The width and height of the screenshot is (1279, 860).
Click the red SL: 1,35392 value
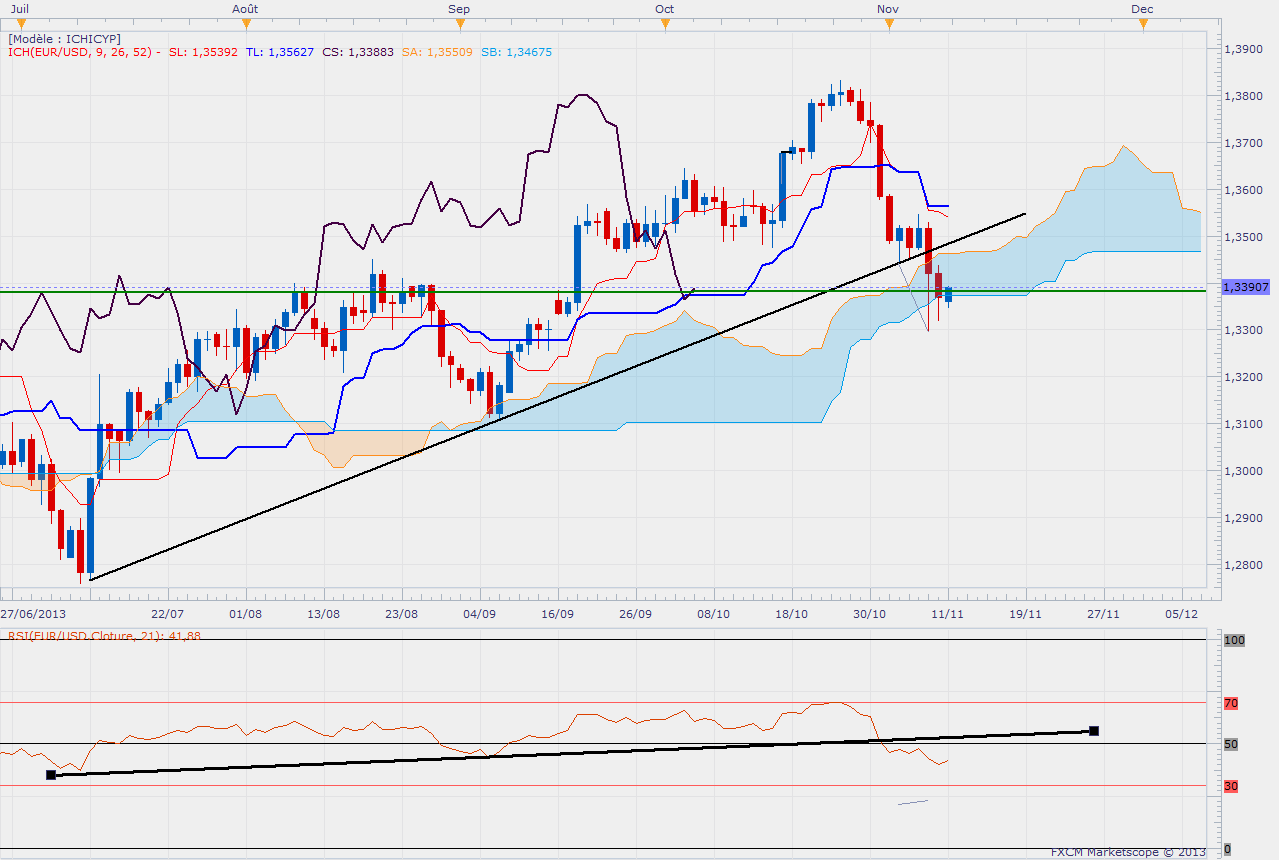click(203, 52)
